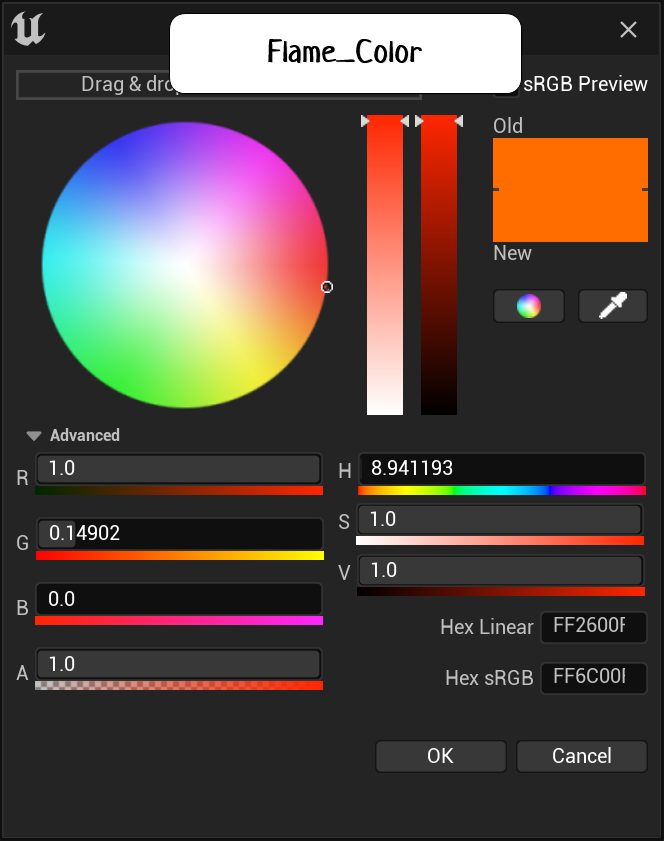Collapse the Advanced section
The image size is (664, 841).
coord(34,436)
